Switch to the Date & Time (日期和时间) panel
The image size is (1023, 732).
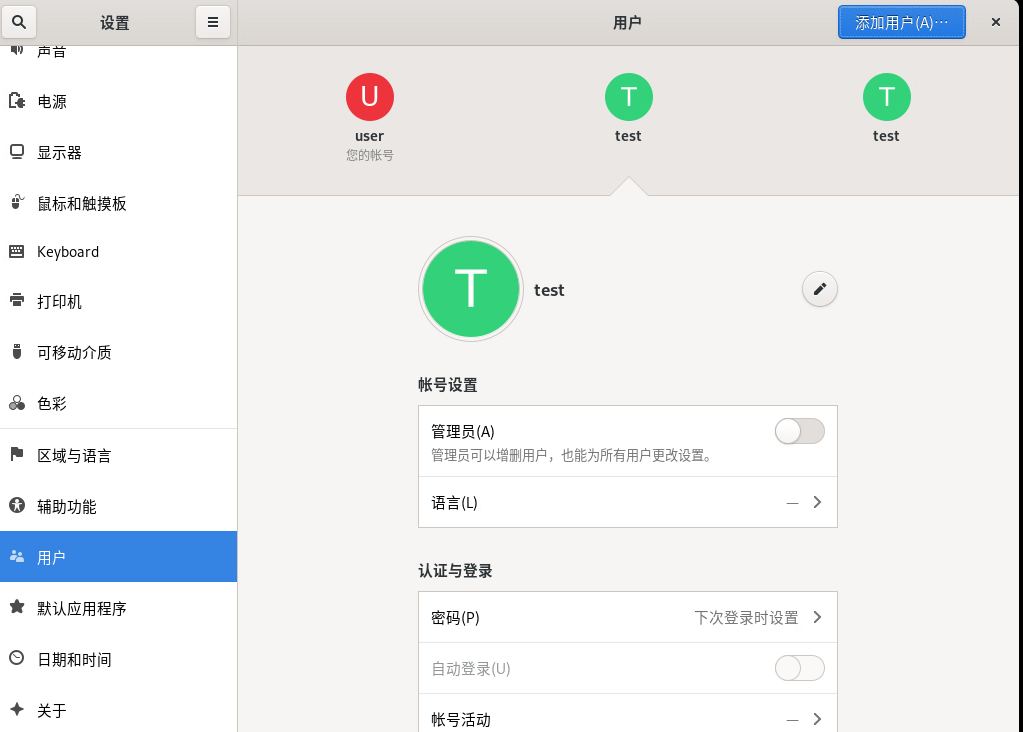point(74,659)
